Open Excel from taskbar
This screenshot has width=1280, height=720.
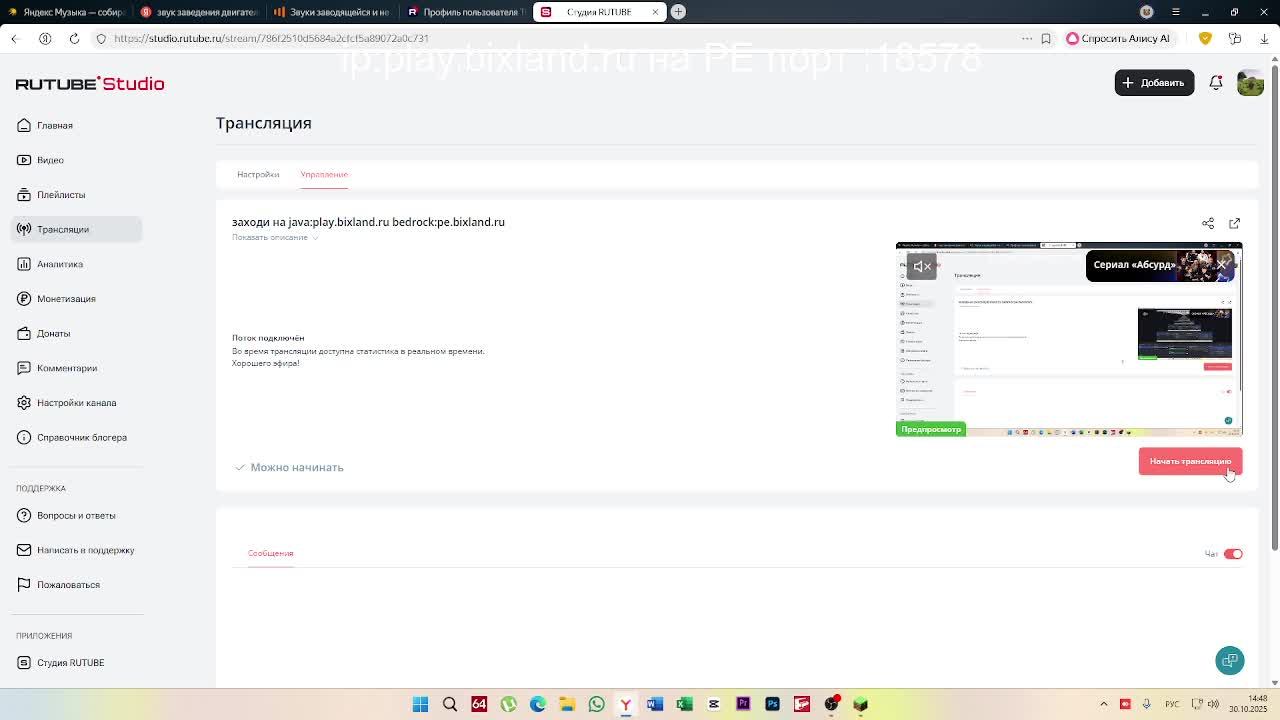684,704
